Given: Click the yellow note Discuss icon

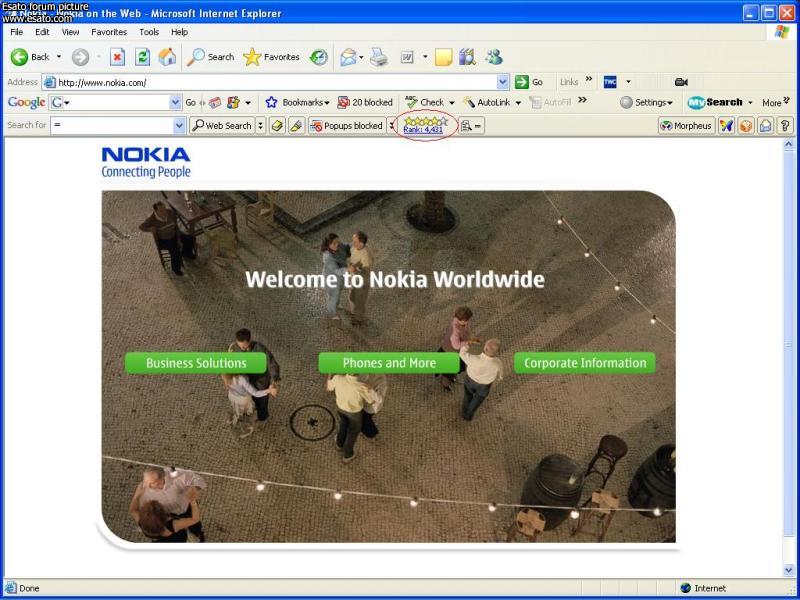Looking at the screenshot, I should (443, 57).
